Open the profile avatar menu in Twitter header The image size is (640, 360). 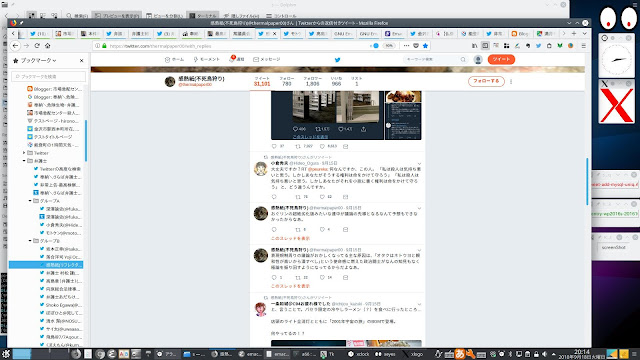478,60
